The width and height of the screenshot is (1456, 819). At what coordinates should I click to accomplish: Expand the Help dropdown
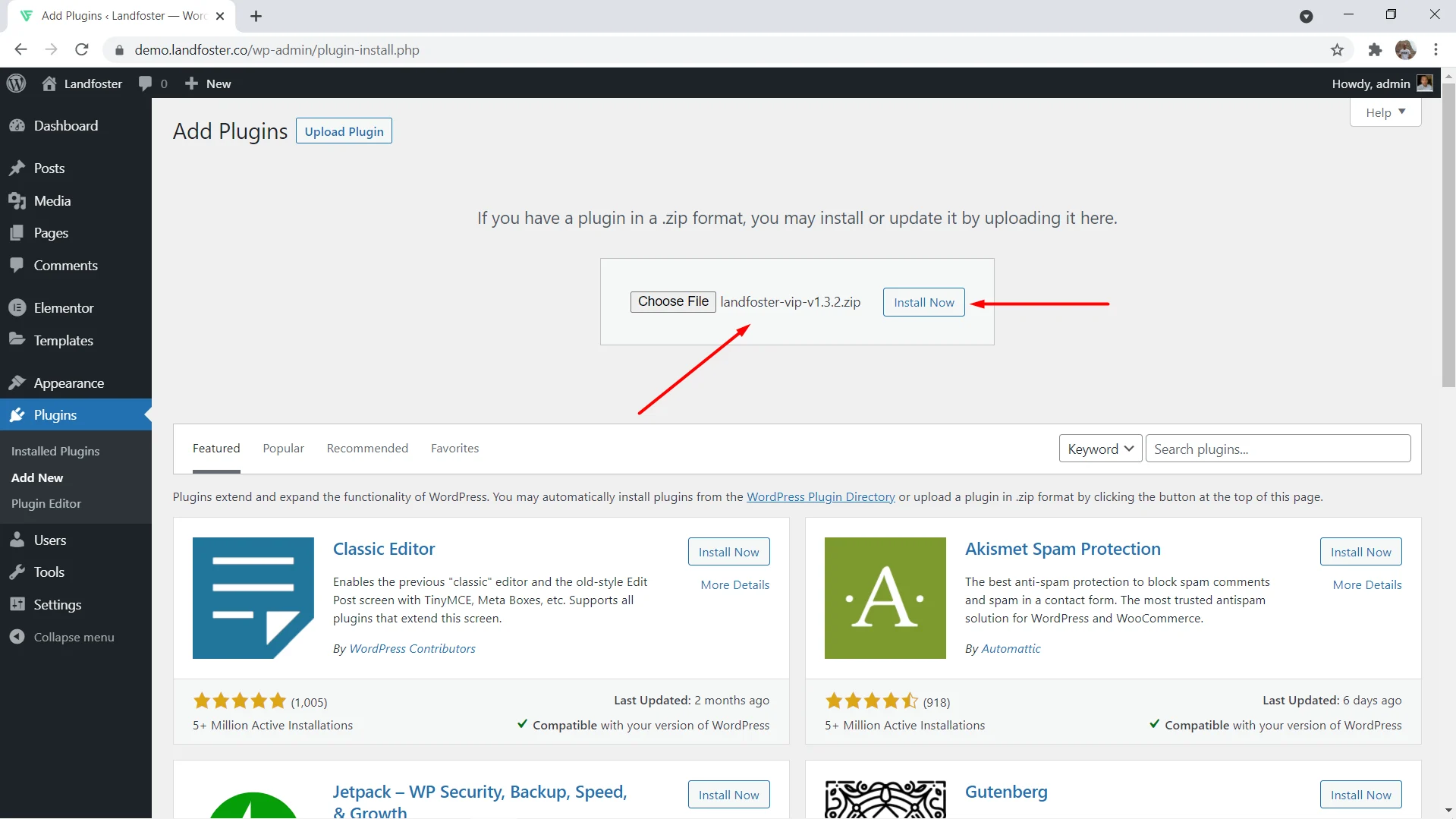1385,112
